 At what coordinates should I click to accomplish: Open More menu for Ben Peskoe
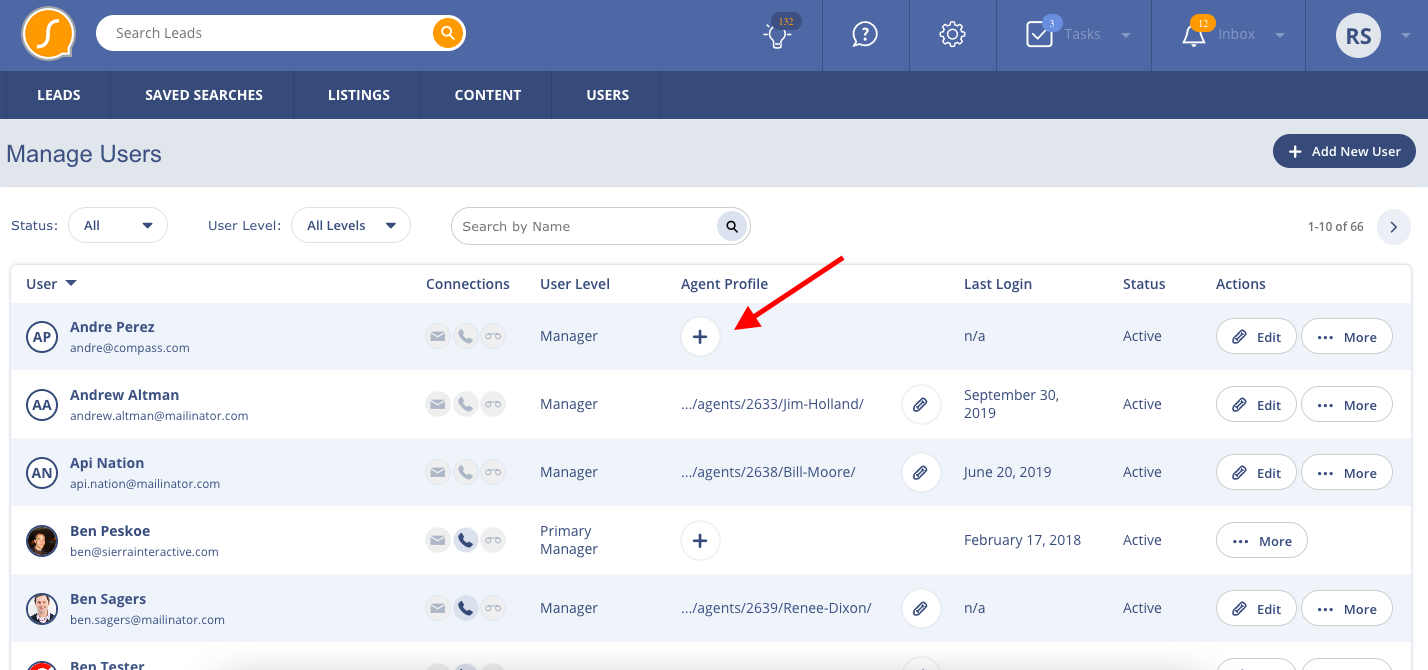(1262, 541)
